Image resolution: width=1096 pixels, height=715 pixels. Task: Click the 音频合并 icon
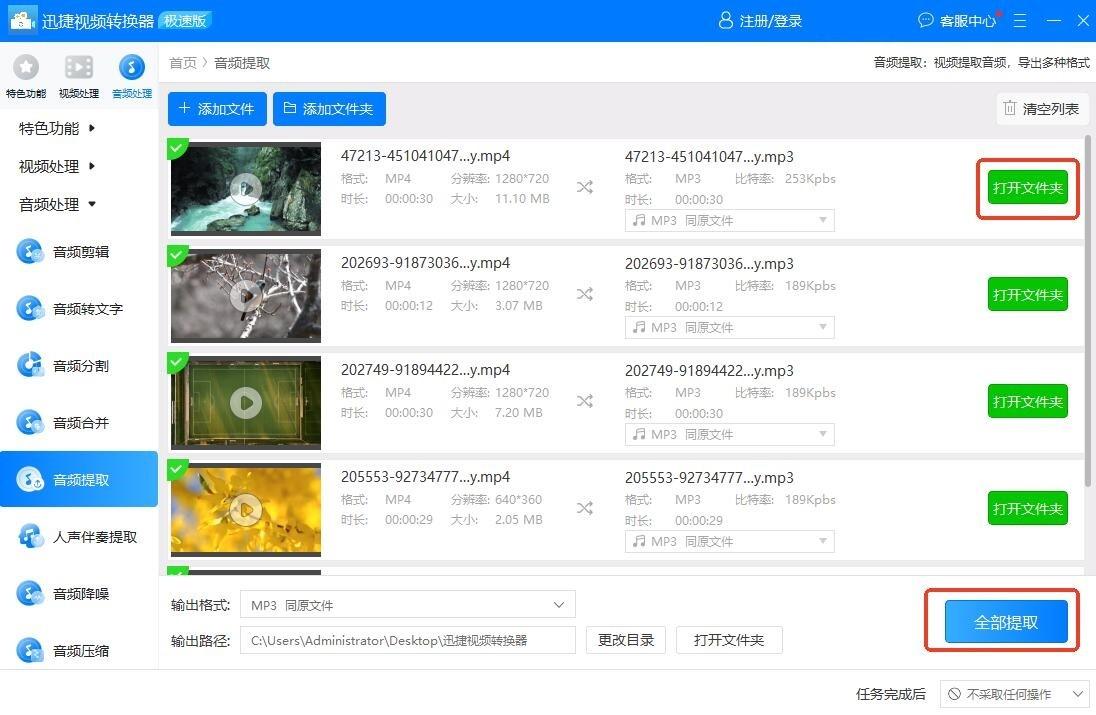(30, 423)
